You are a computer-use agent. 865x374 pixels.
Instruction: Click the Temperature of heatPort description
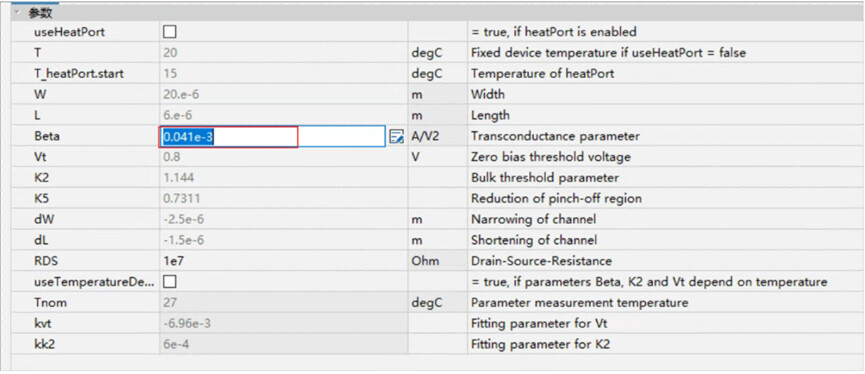542,73
